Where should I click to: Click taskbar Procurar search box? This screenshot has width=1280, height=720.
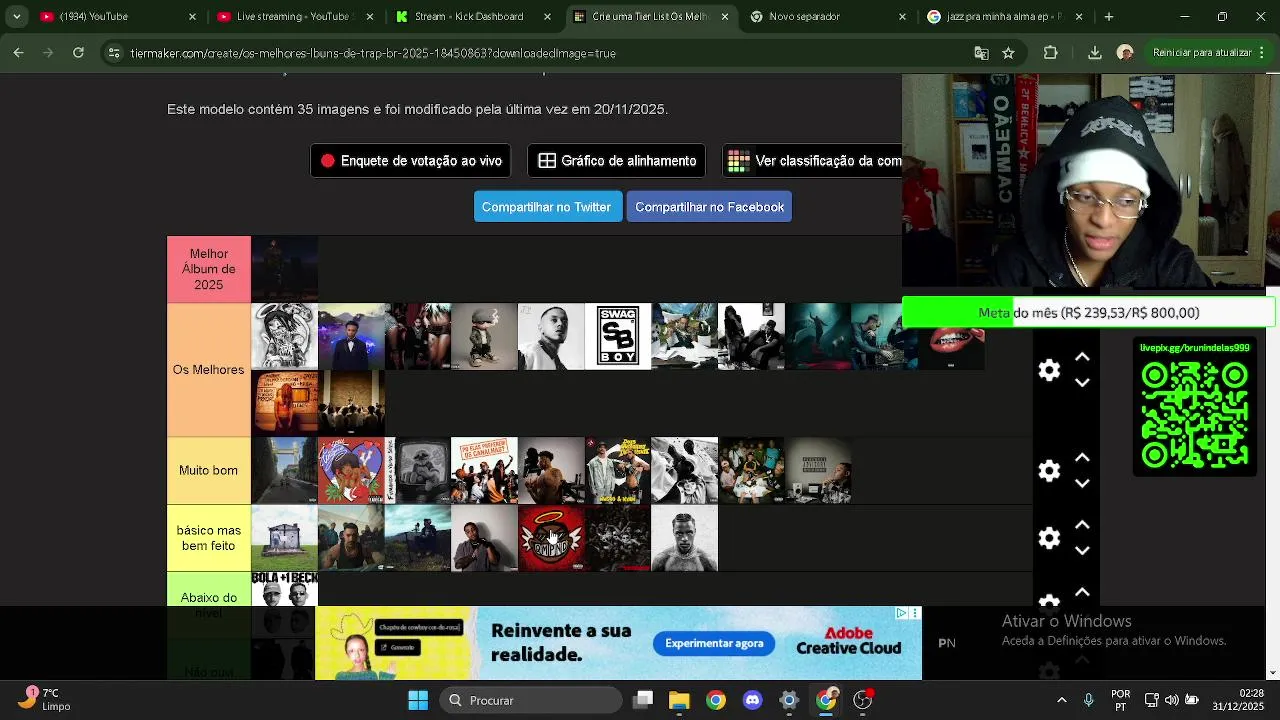coord(531,700)
